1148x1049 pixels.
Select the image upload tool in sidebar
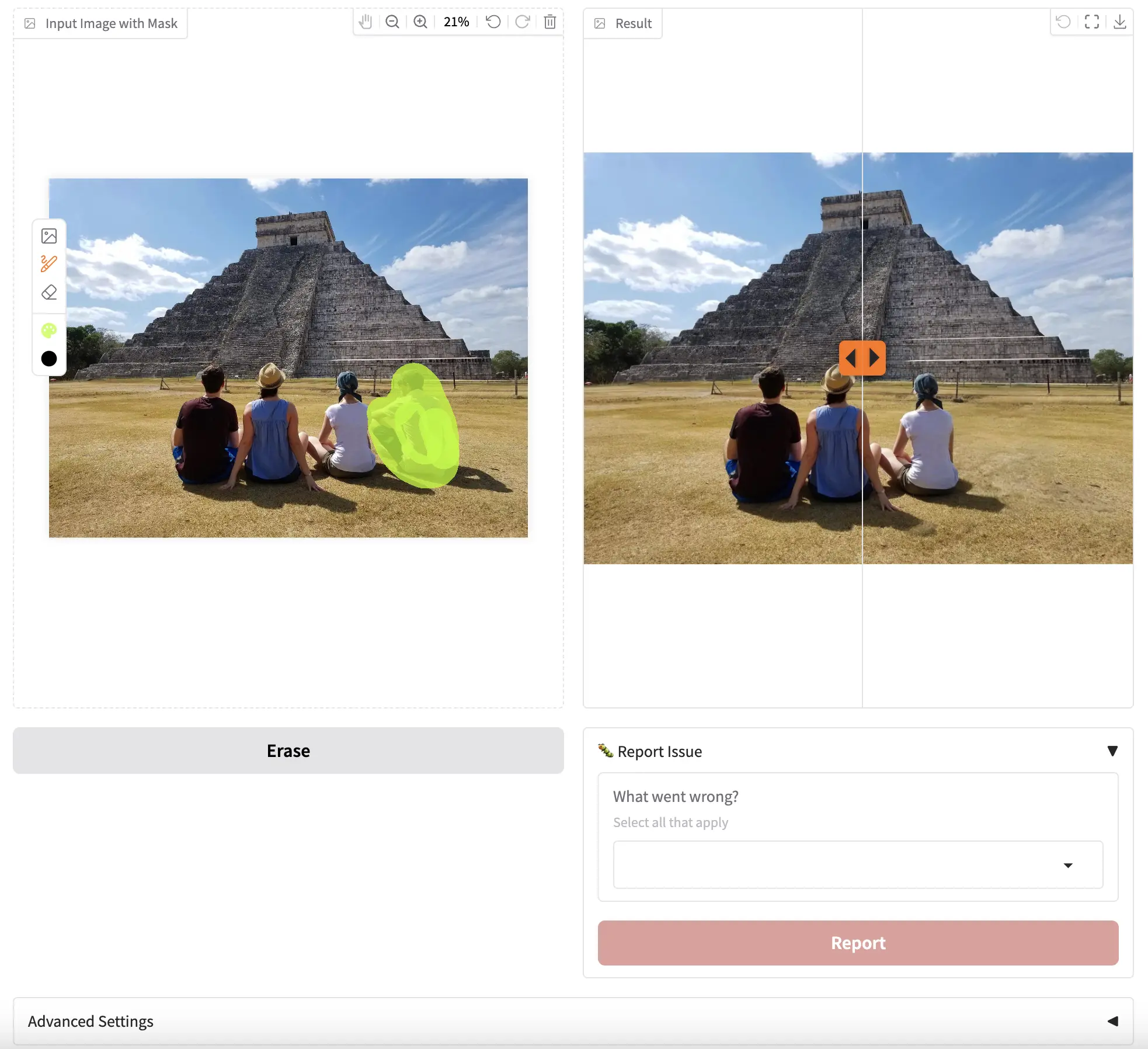[49, 236]
